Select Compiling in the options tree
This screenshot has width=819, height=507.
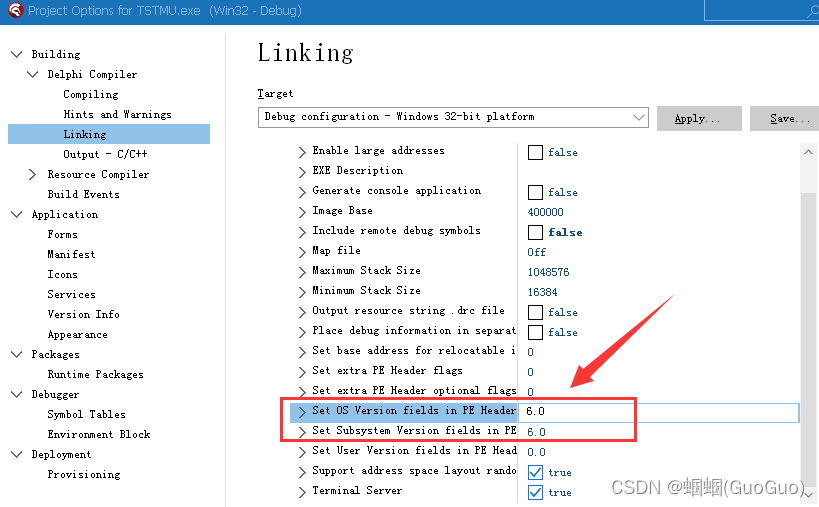pos(91,95)
